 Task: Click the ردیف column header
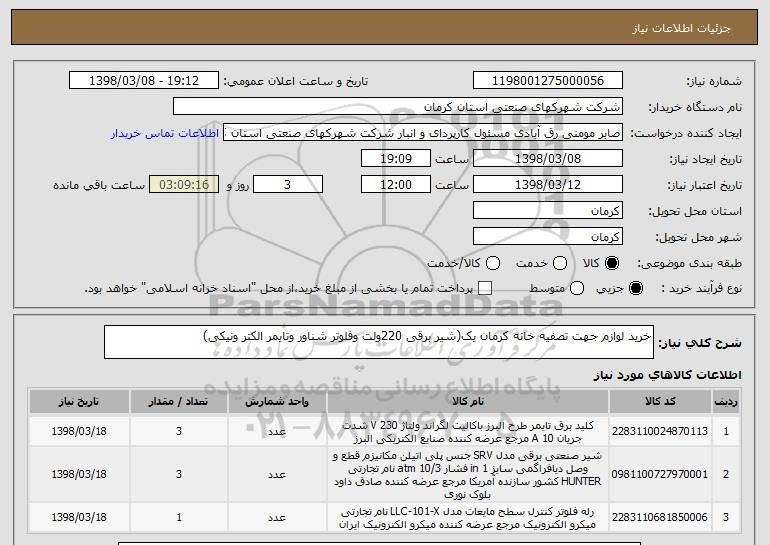point(726,402)
